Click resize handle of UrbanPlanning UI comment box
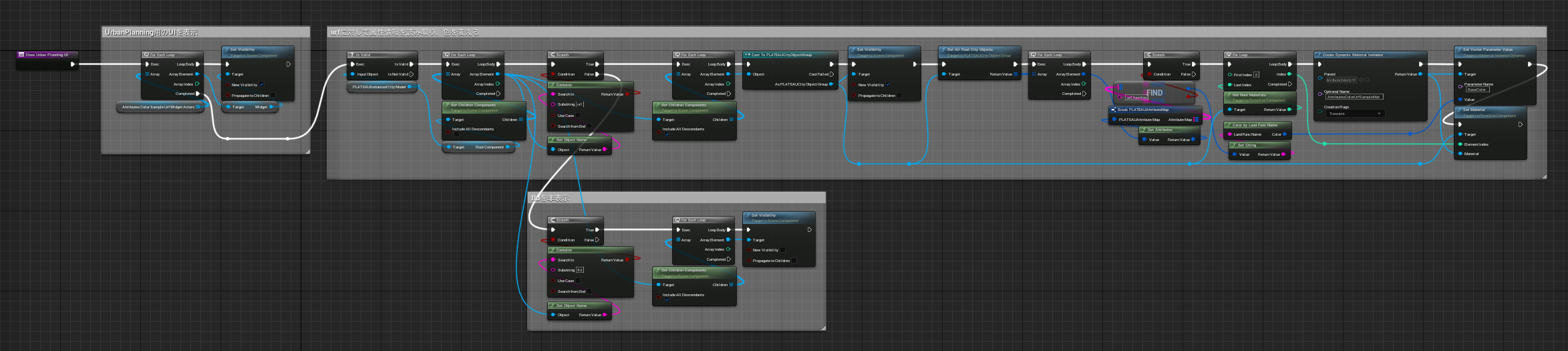The width and height of the screenshot is (1568, 351). 307,152
